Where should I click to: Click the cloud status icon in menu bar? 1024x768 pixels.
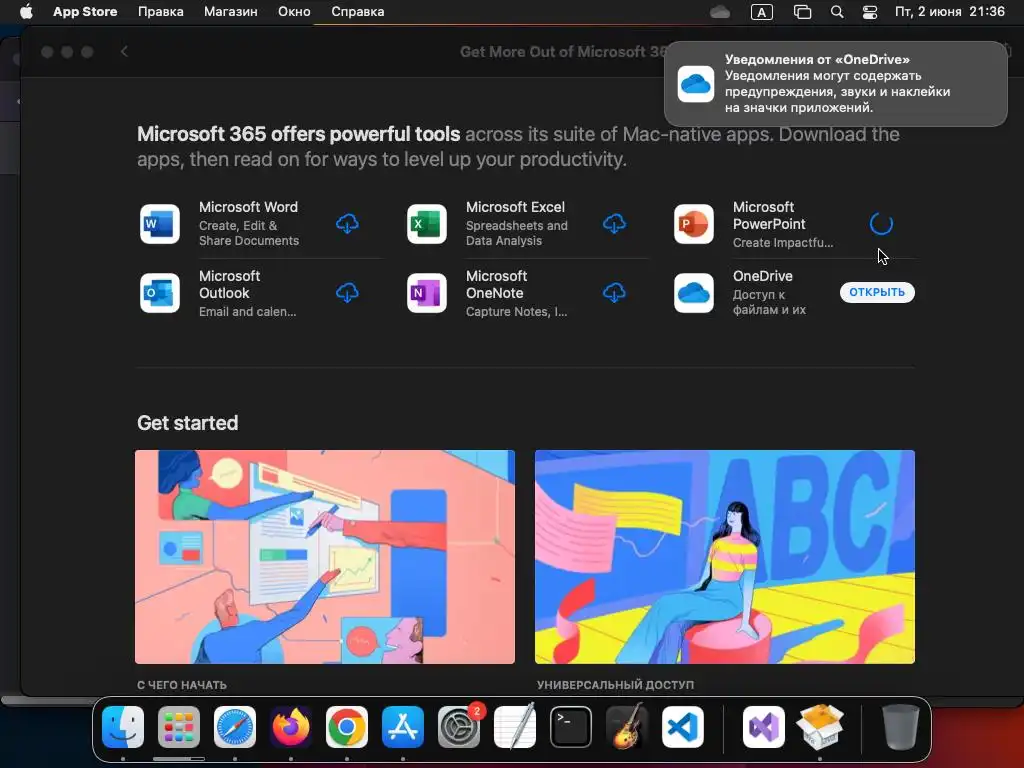click(720, 12)
